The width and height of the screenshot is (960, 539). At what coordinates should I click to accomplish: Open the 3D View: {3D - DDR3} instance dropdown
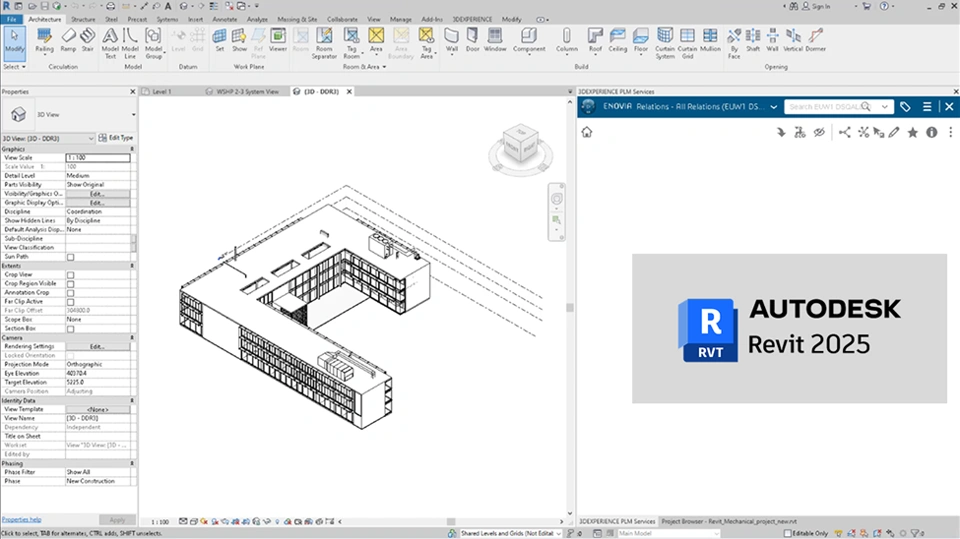tap(91, 138)
